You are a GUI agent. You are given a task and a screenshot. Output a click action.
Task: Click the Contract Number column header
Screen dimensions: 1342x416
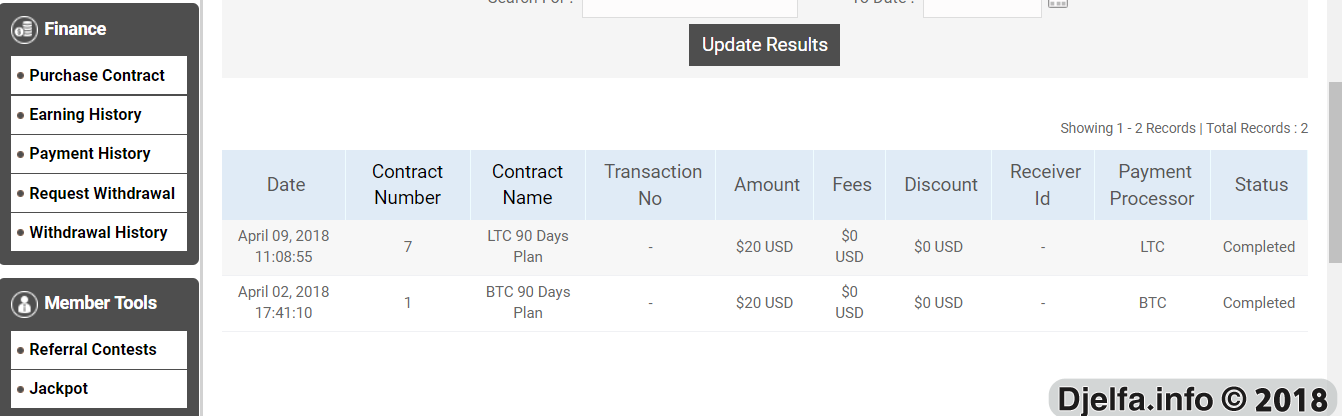pyautogui.click(x=407, y=185)
